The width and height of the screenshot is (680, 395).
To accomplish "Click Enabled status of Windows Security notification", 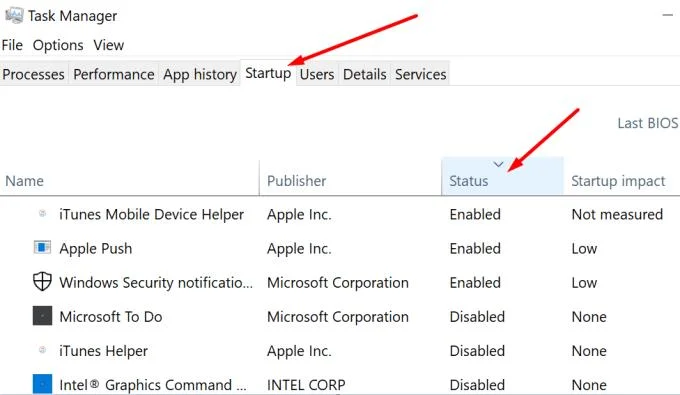I will [475, 283].
